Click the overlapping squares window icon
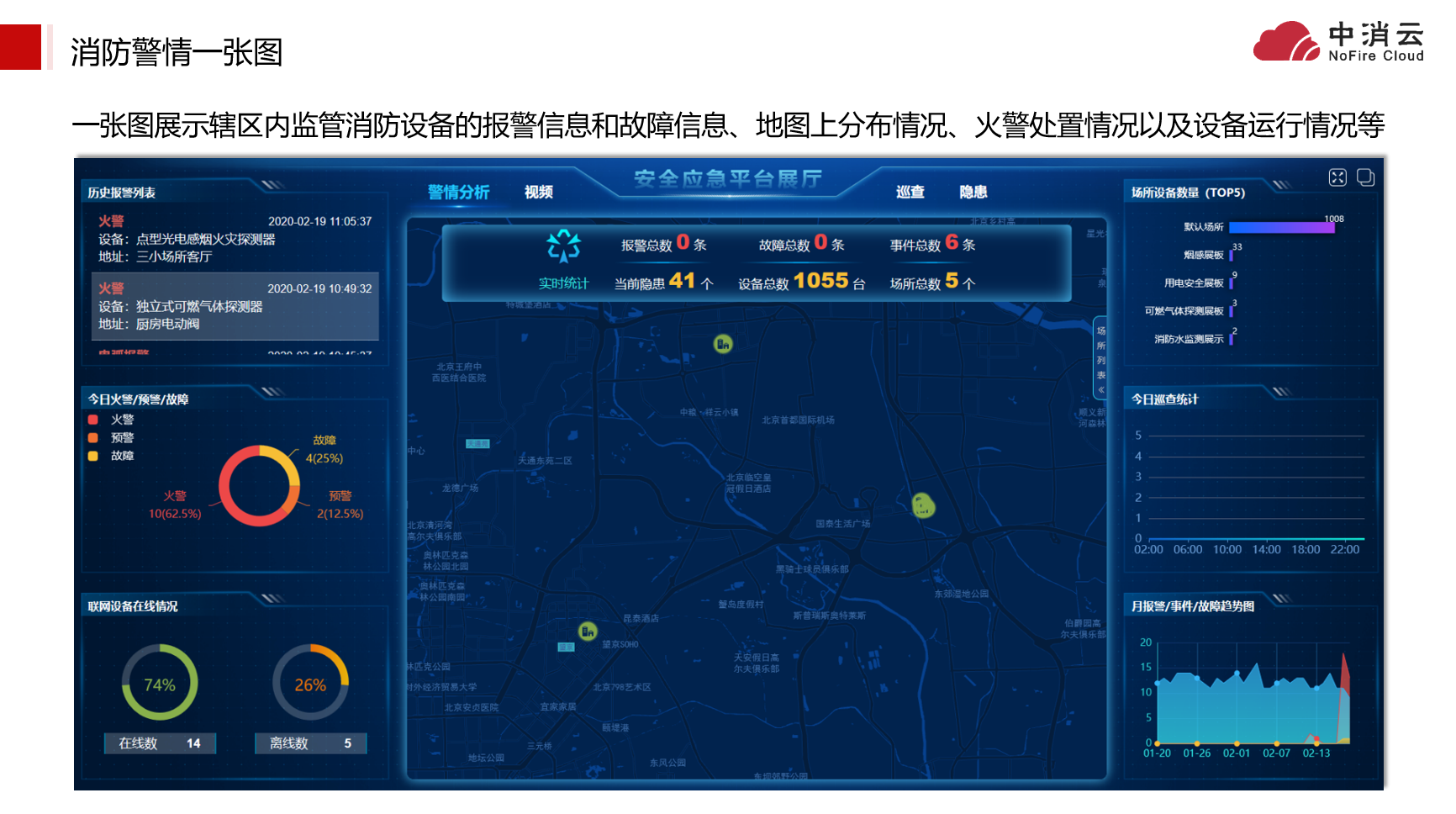 click(1365, 177)
